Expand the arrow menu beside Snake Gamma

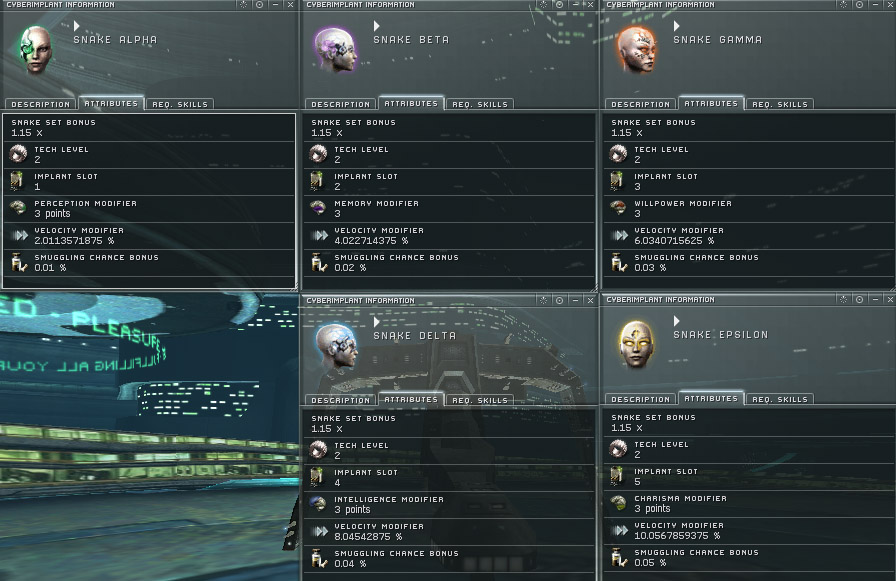tap(677, 26)
